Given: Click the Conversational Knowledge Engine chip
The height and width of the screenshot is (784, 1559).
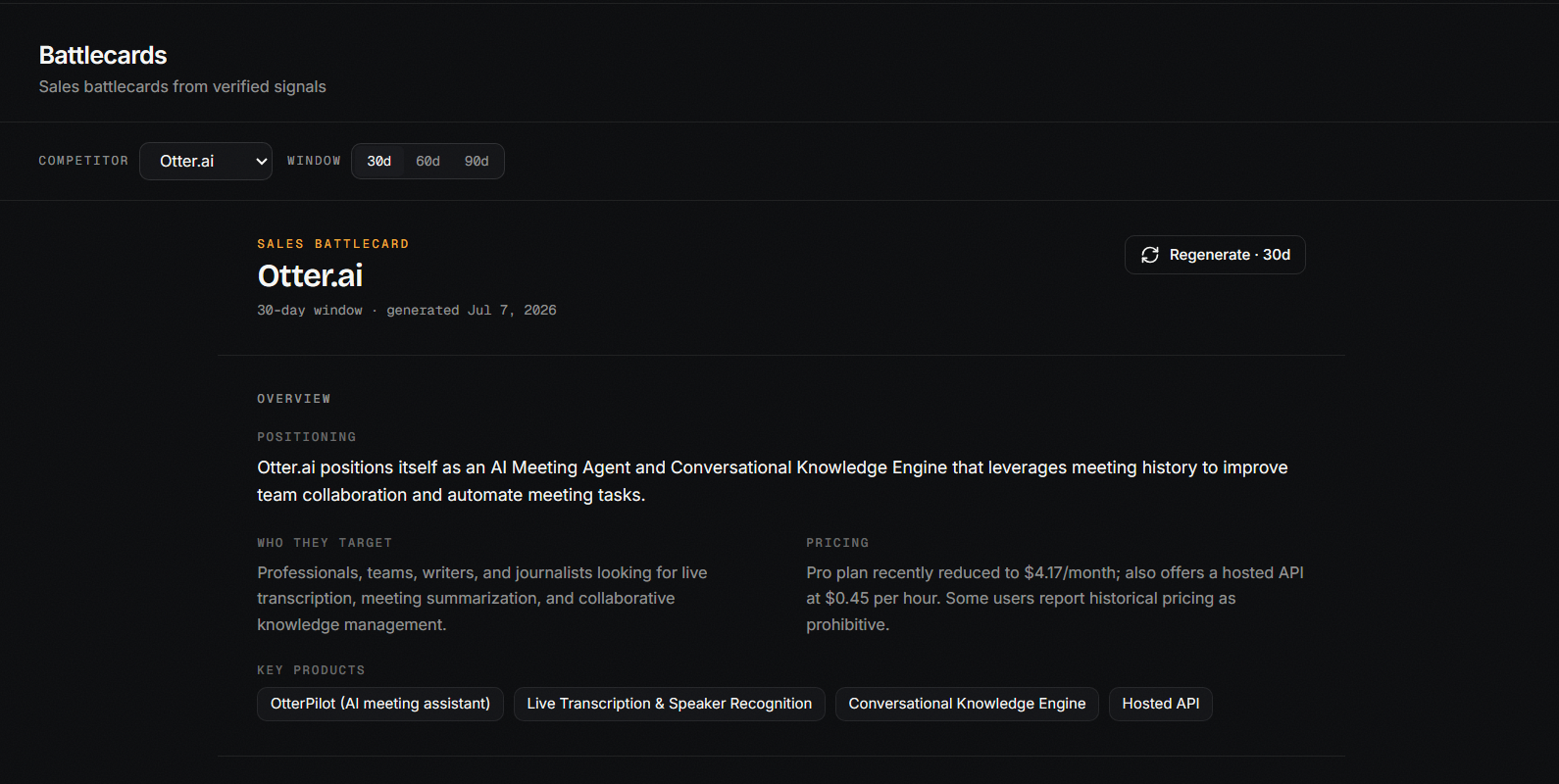Looking at the screenshot, I should click(x=967, y=704).
